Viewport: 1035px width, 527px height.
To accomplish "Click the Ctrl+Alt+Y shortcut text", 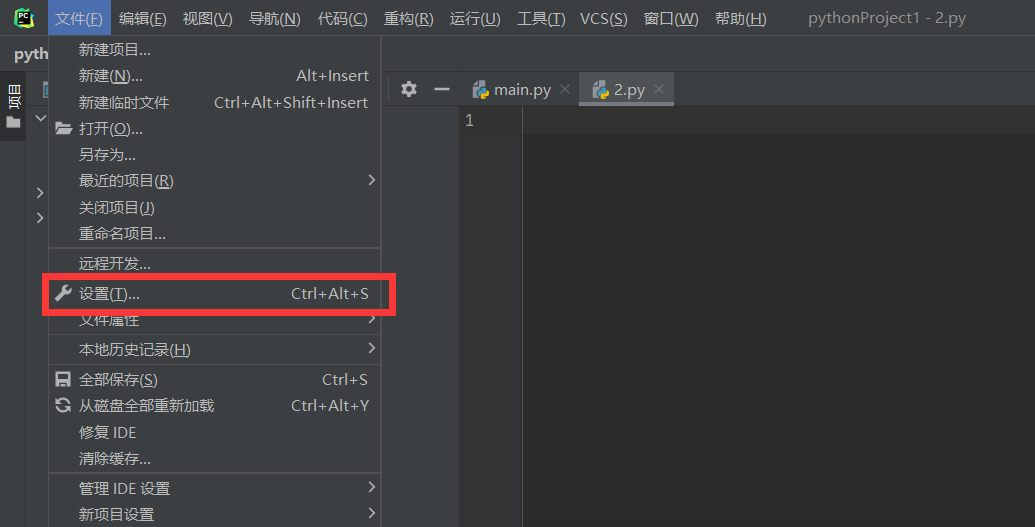I will pos(330,405).
